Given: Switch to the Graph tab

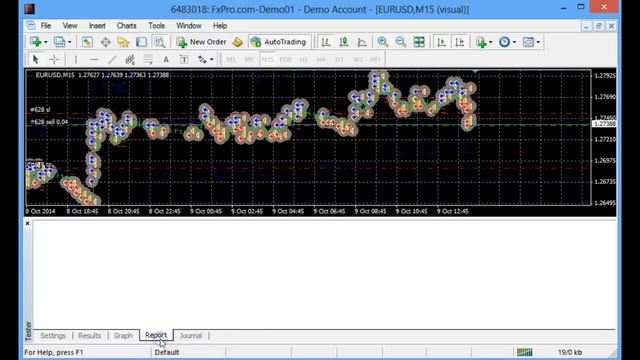Looking at the screenshot, I should click(123, 336).
